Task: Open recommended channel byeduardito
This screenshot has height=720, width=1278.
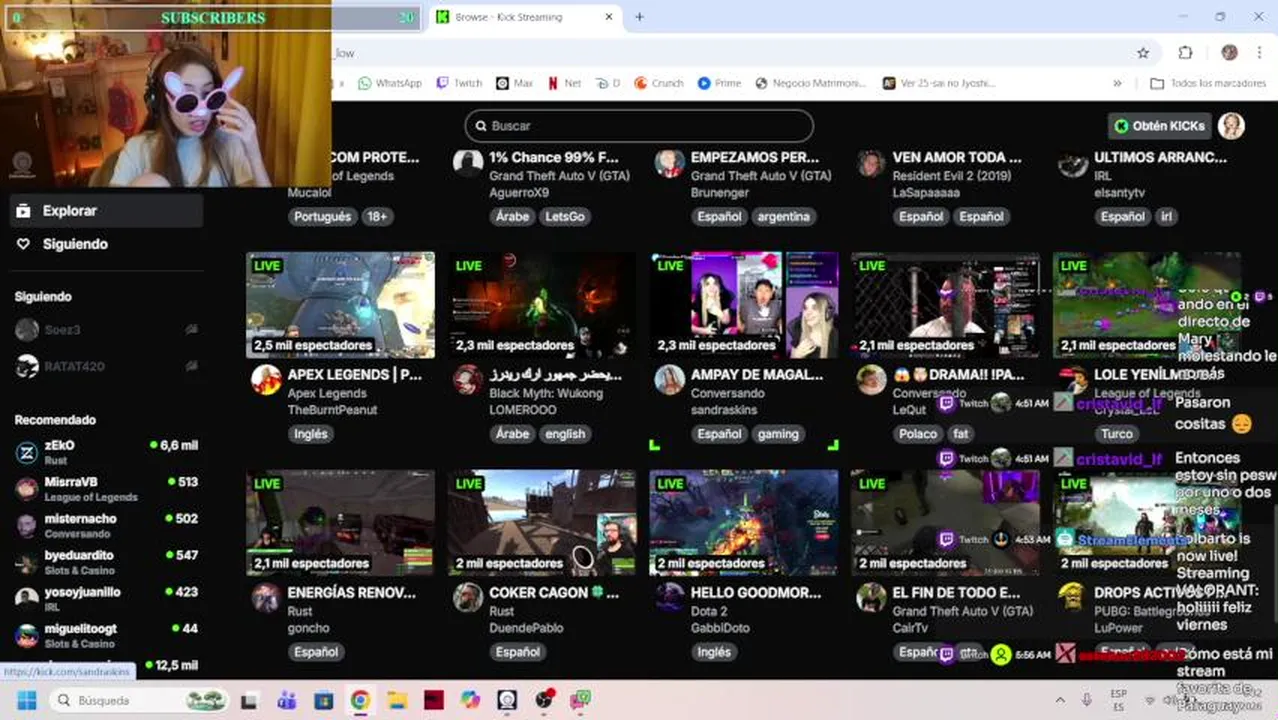Action: coord(106,562)
